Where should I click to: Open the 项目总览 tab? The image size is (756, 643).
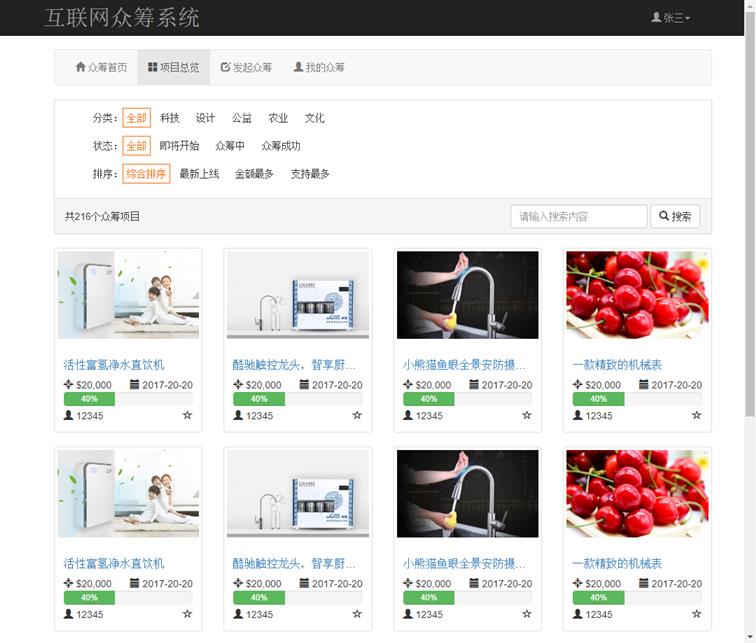(174, 67)
